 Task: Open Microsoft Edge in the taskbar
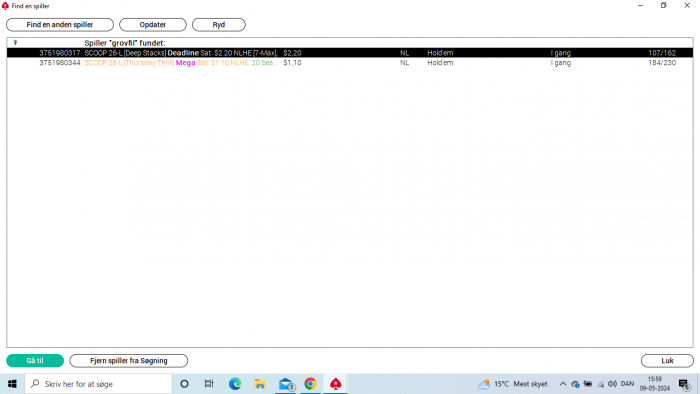(x=235, y=384)
